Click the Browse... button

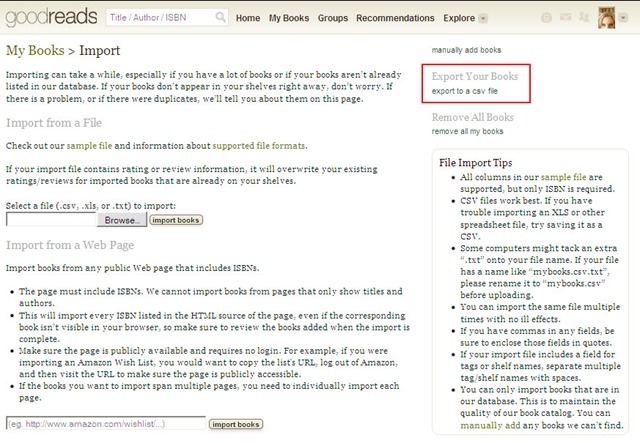pos(122,220)
